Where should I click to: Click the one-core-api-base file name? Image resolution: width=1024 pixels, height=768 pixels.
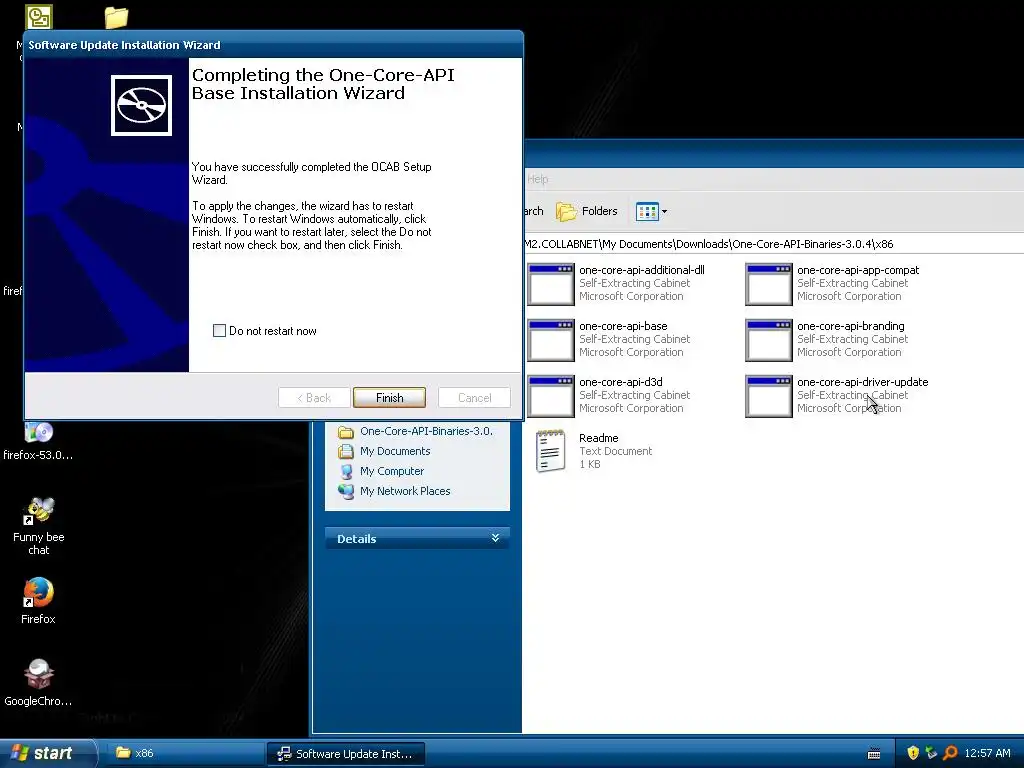pyautogui.click(x=623, y=326)
